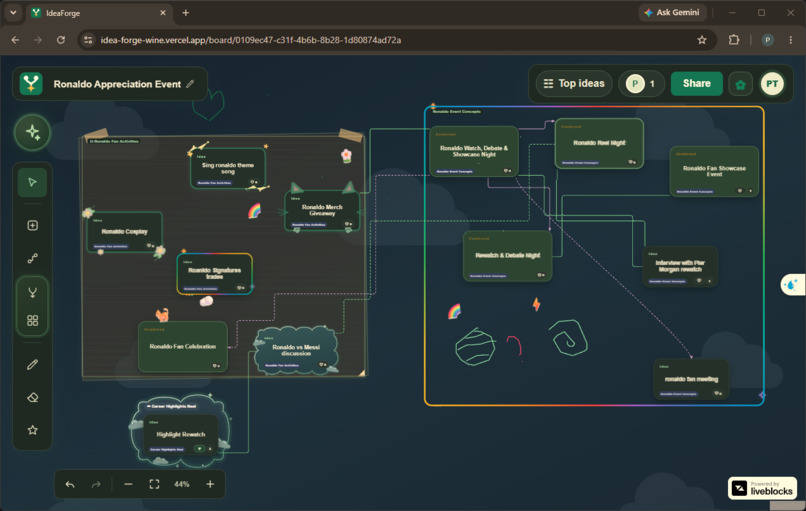Select rainbow sticker near Merch Giveaway
Screen dimensions: 806x511
[254, 211]
